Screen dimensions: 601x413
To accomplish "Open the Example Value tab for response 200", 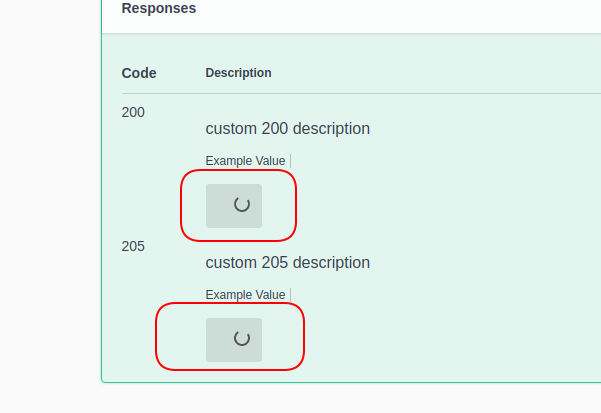I will point(245,161).
